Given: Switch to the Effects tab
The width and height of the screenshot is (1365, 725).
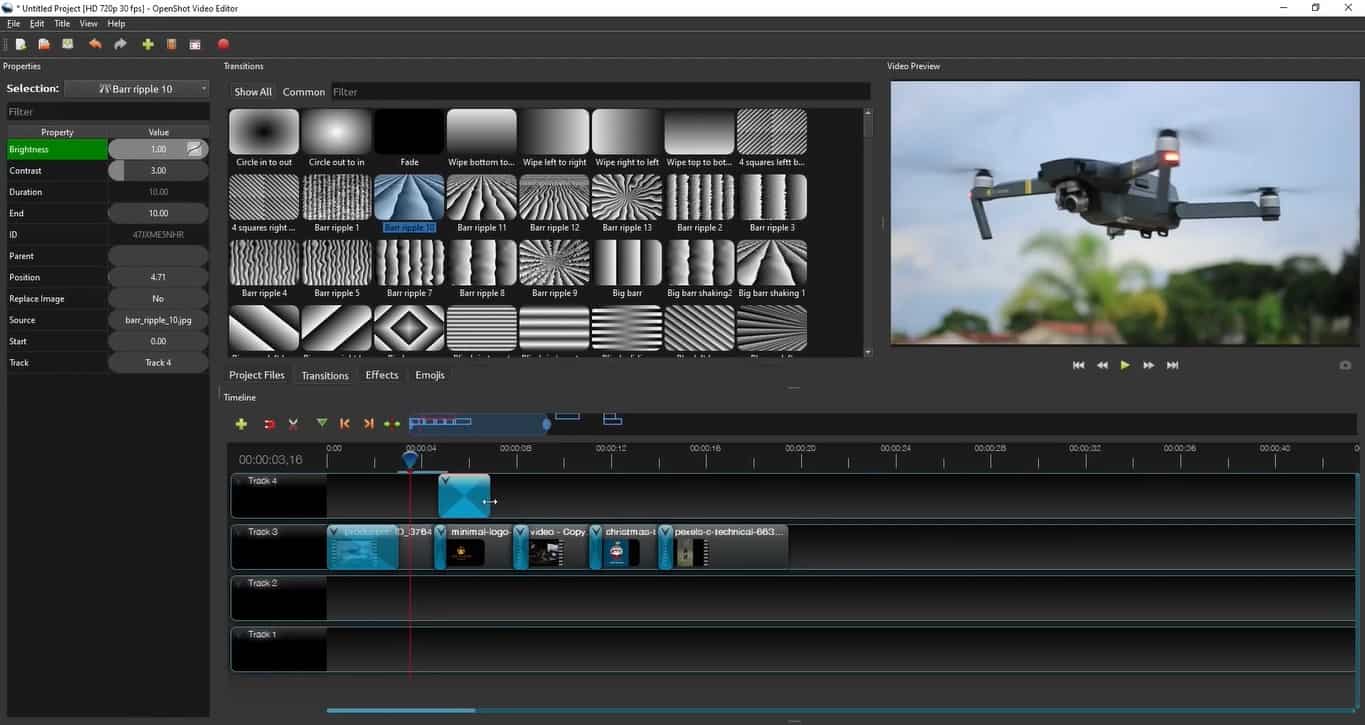Looking at the screenshot, I should [x=381, y=375].
